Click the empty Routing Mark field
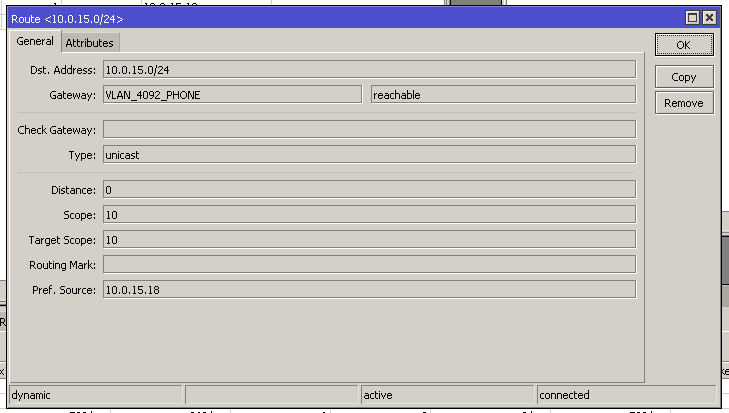The image size is (729, 413). click(x=369, y=265)
